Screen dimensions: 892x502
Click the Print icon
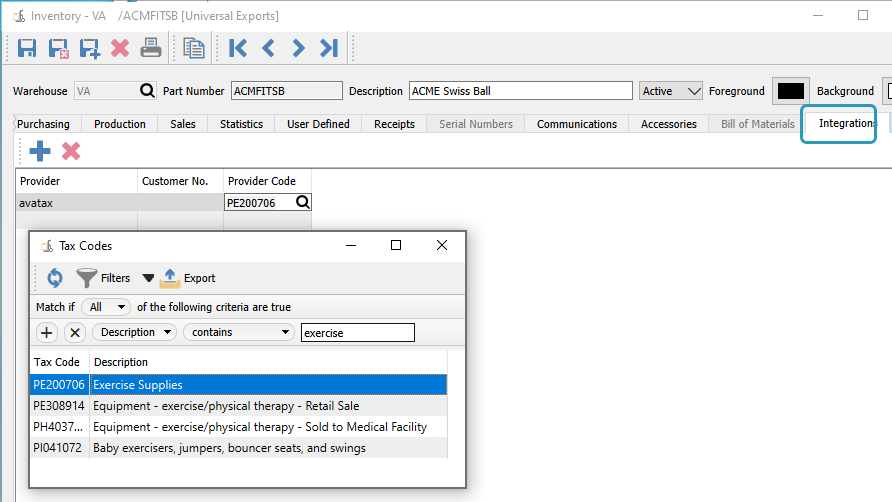click(x=151, y=48)
